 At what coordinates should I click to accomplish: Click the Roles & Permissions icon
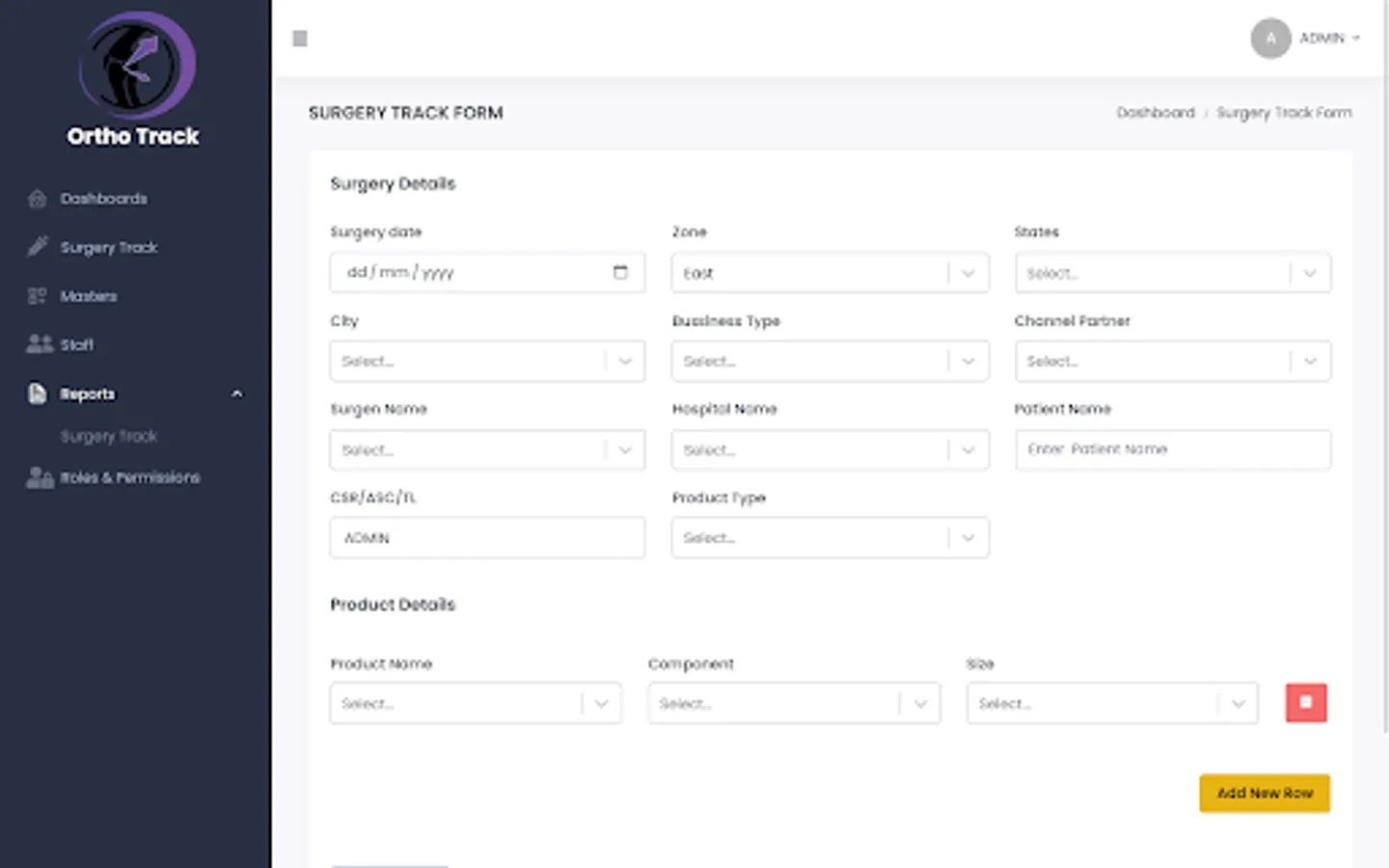(x=40, y=477)
